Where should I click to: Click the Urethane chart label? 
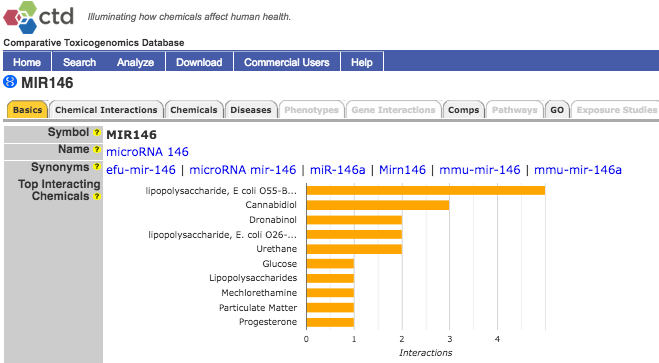[x=277, y=249]
